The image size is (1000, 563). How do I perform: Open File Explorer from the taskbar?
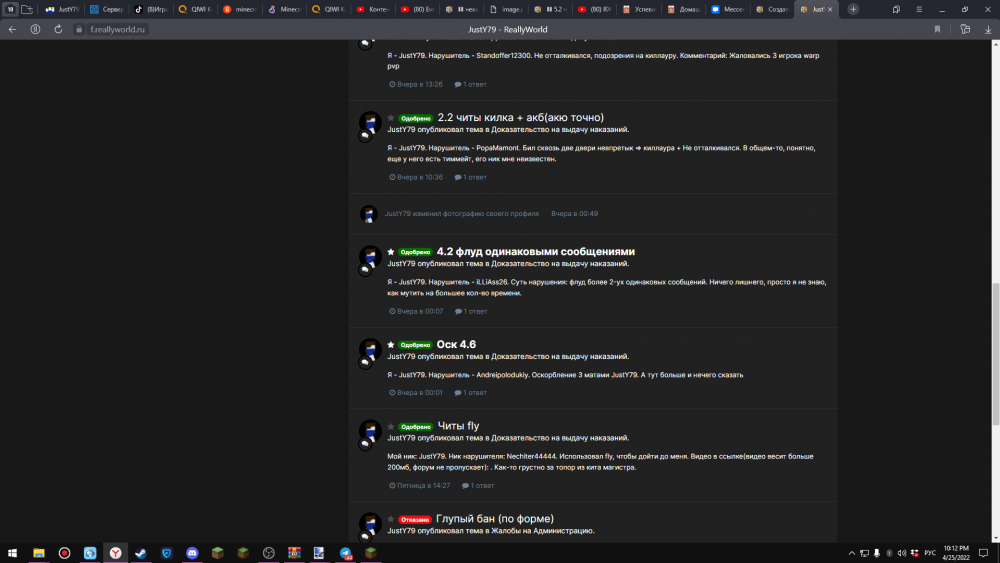(39, 553)
